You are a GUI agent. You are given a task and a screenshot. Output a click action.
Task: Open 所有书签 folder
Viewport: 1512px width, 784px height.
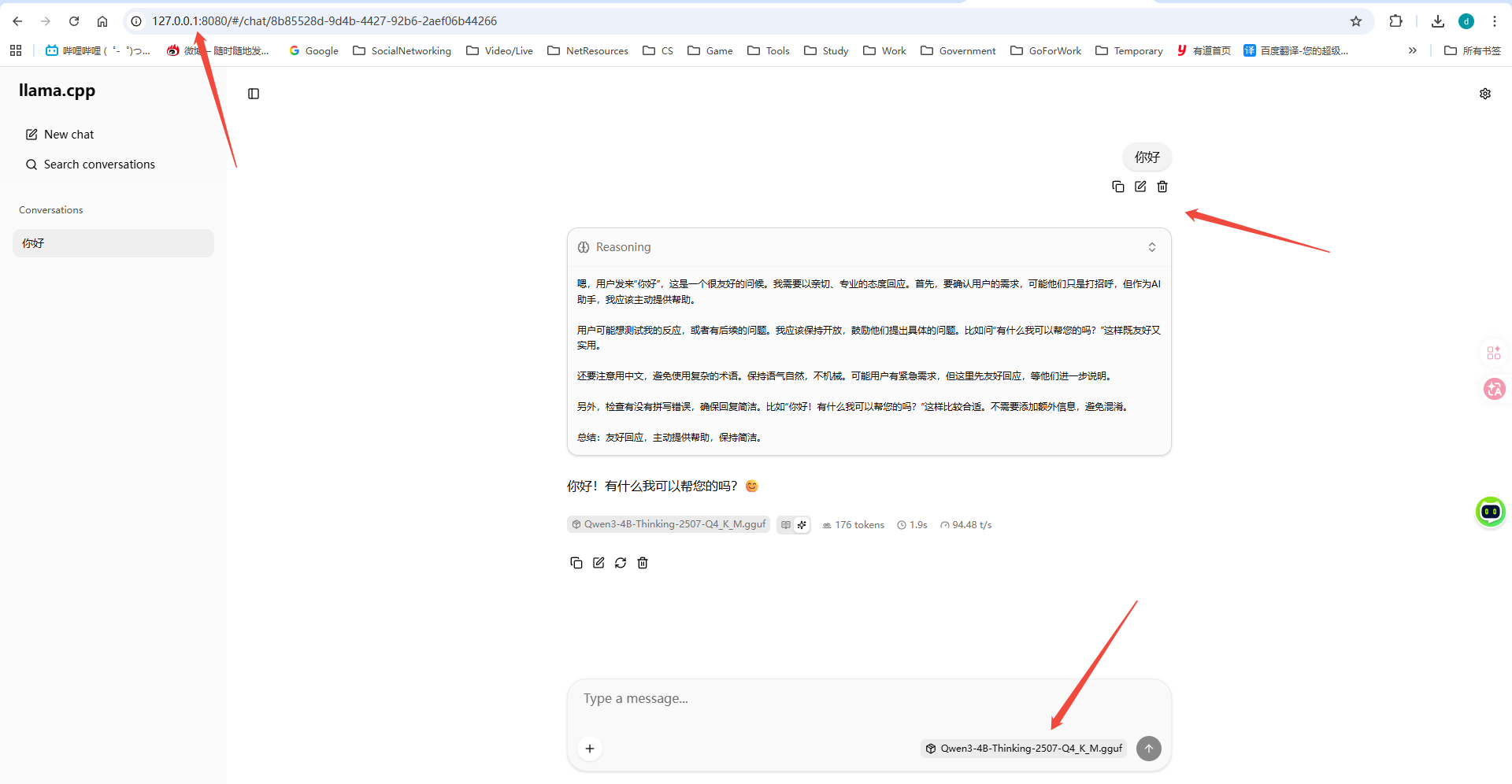tap(1473, 50)
